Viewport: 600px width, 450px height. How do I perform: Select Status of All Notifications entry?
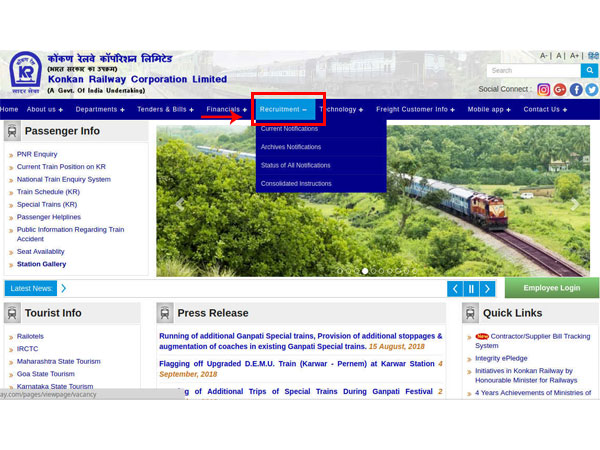(x=295, y=165)
